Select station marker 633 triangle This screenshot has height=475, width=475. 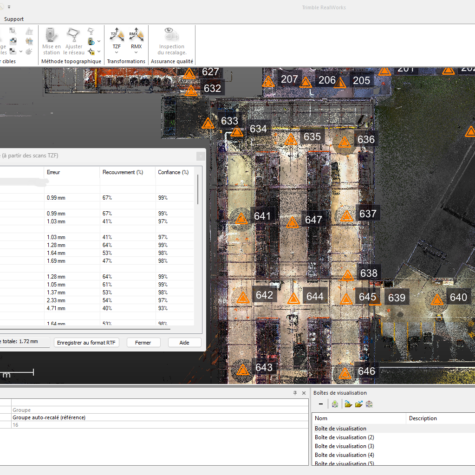pos(208,124)
